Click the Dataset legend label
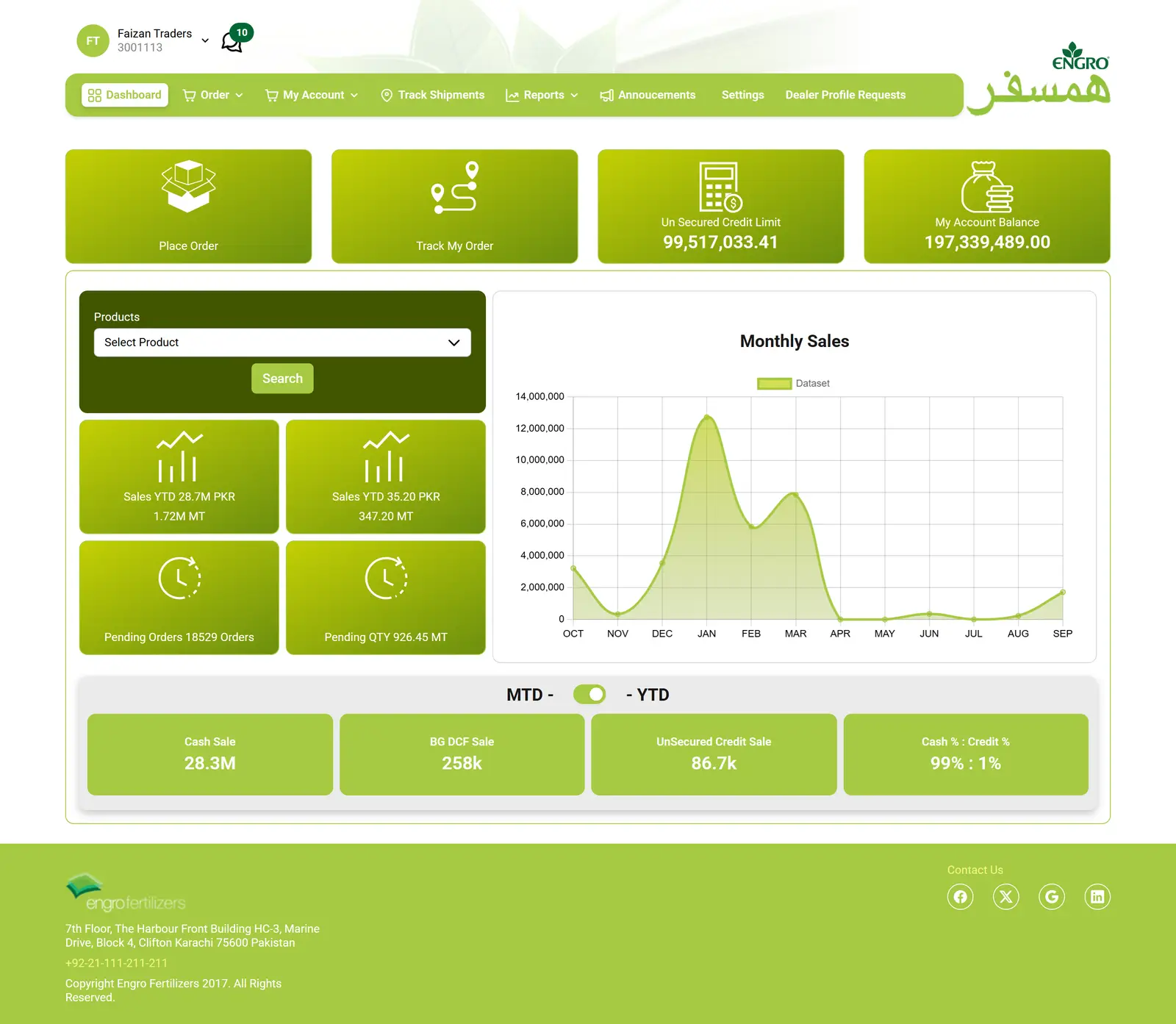 coord(812,384)
